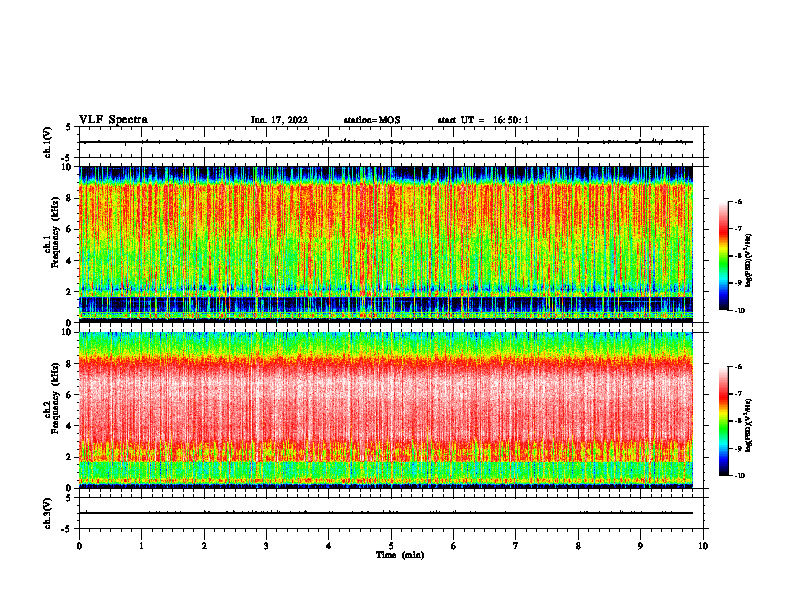This screenshot has width=792, height=612.
Task: Click the "4" kHz tick of ch.2 frequency axis
Action: click(x=70, y=426)
